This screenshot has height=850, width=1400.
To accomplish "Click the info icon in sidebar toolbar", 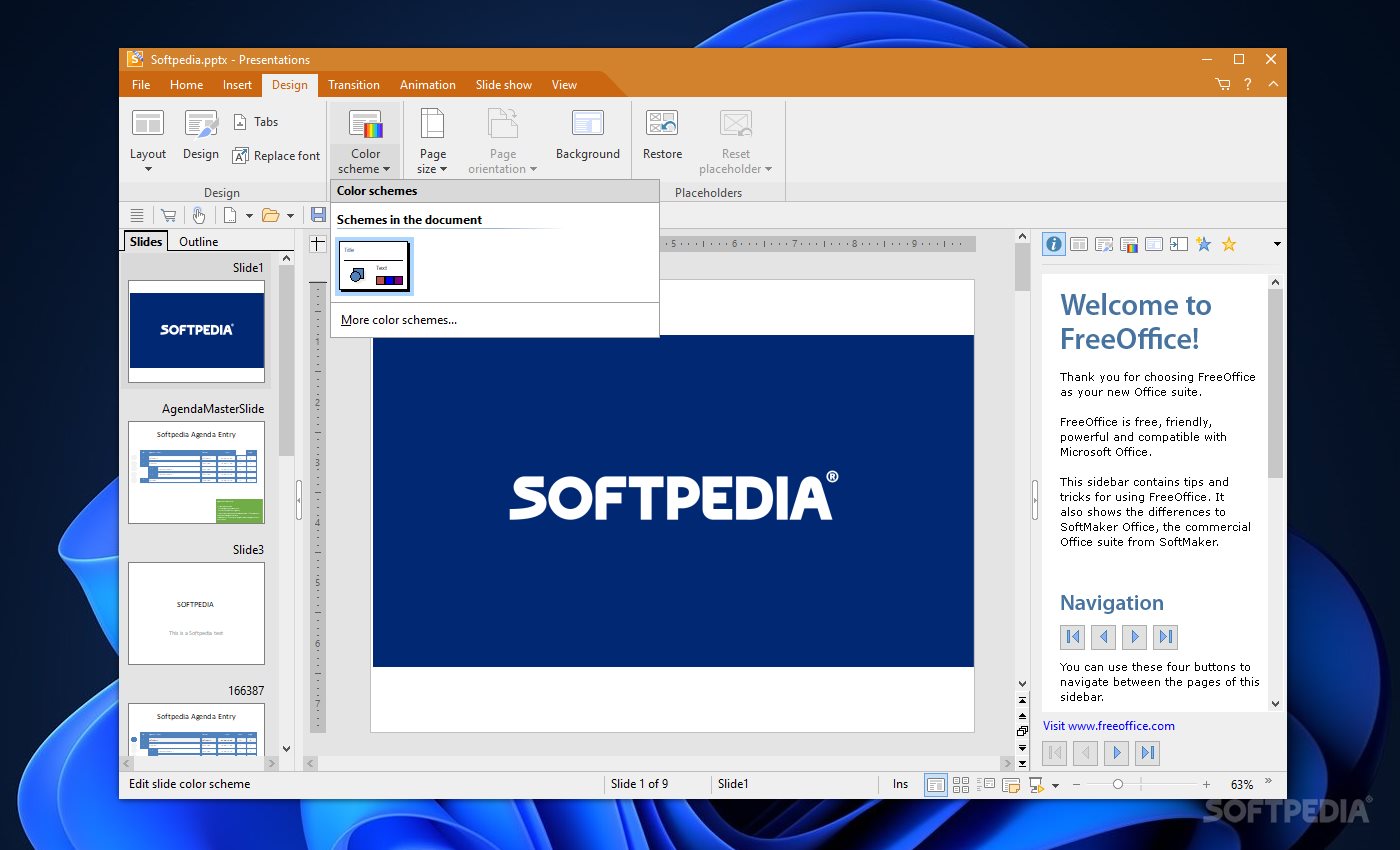I will pyautogui.click(x=1053, y=244).
